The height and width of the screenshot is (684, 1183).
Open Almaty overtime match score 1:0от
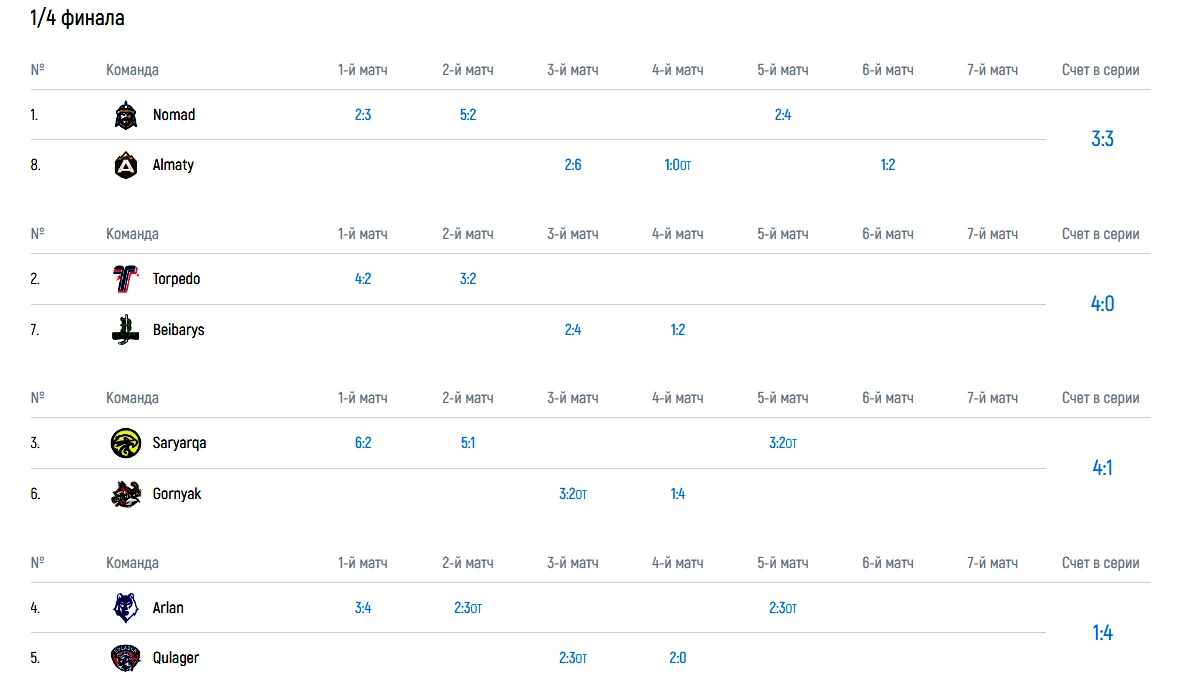[x=677, y=165]
